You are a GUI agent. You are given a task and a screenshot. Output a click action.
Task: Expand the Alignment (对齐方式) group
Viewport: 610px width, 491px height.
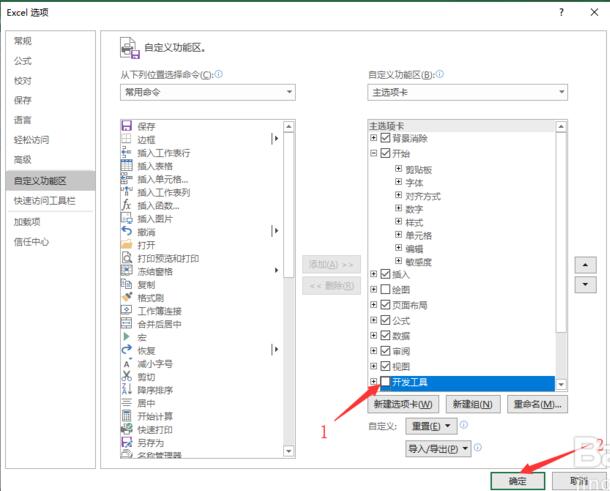point(398,195)
